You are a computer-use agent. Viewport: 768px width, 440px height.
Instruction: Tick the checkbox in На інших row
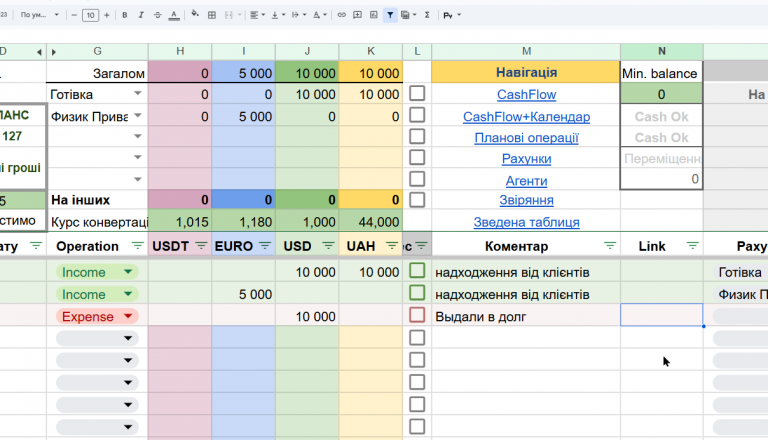coord(417,200)
